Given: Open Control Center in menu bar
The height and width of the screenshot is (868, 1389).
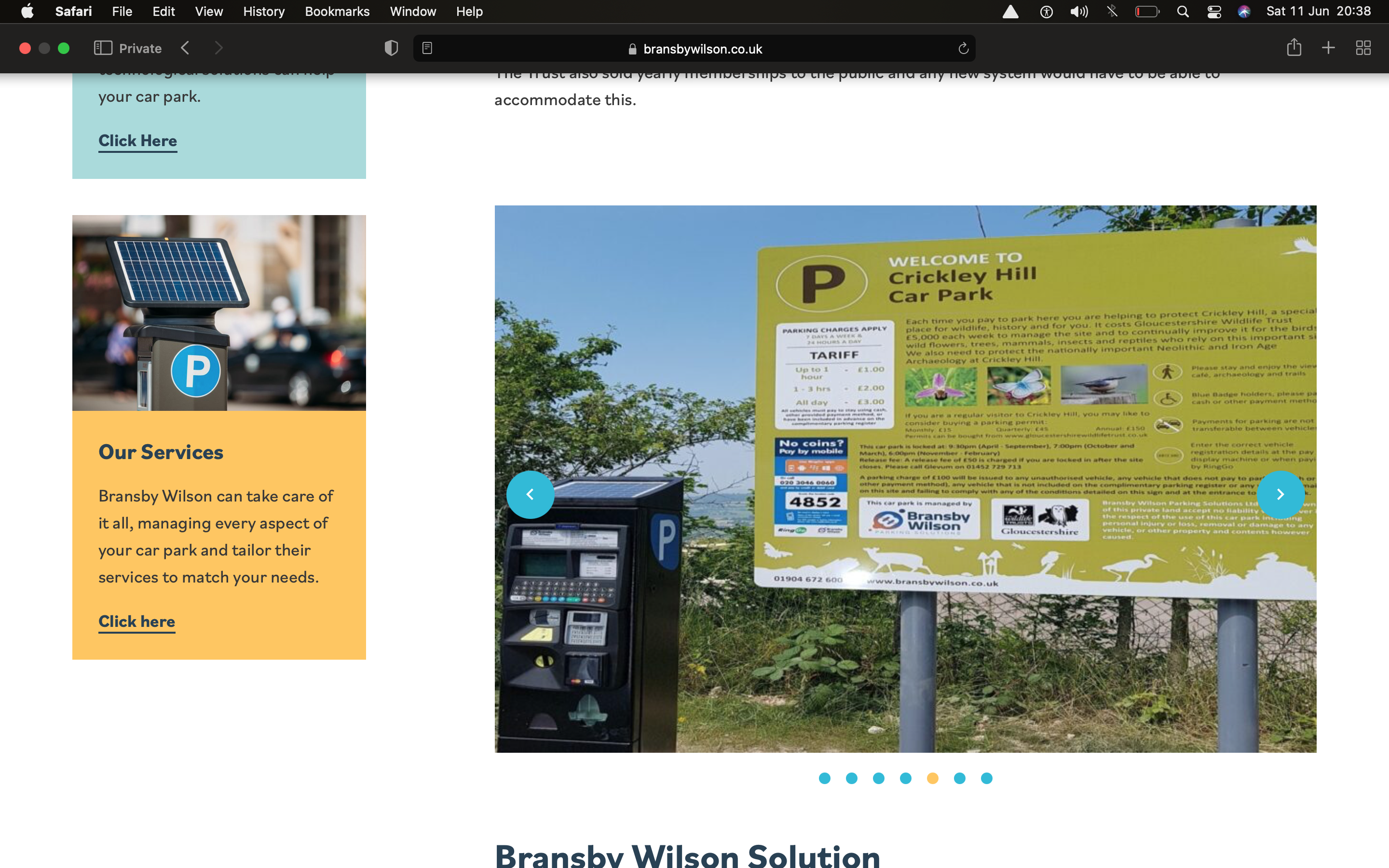Looking at the screenshot, I should [x=1214, y=12].
